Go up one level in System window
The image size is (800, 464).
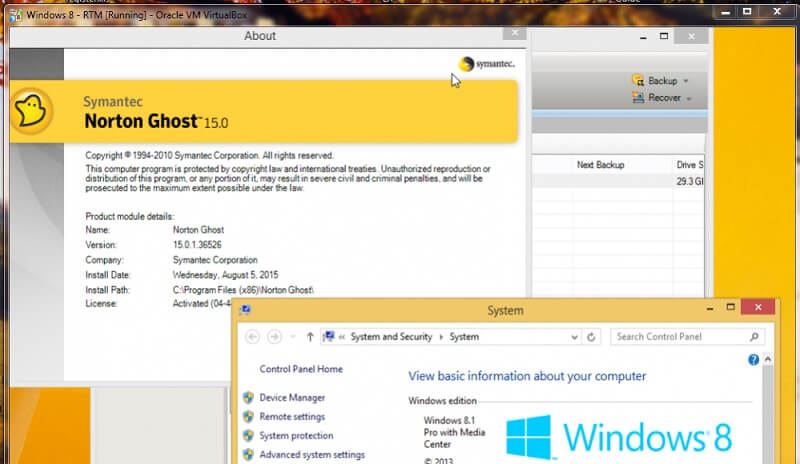point(310,337)
